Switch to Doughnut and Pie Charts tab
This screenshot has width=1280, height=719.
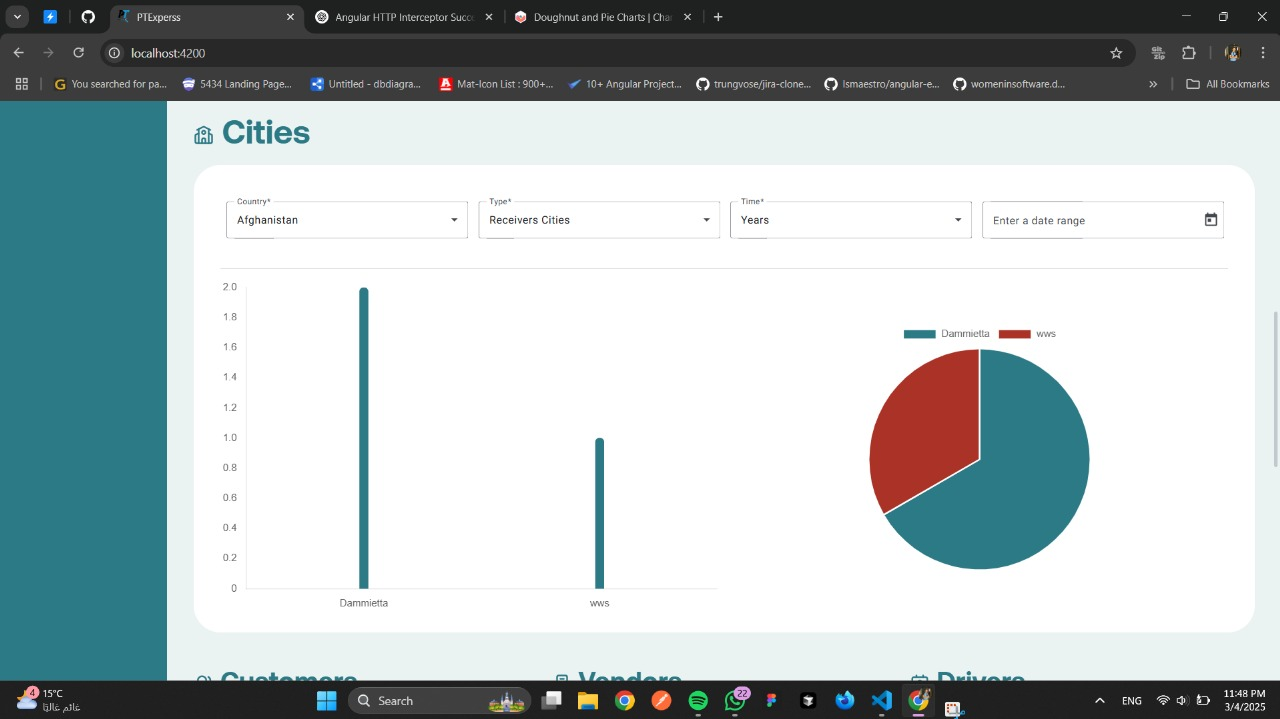pos(601,17)
